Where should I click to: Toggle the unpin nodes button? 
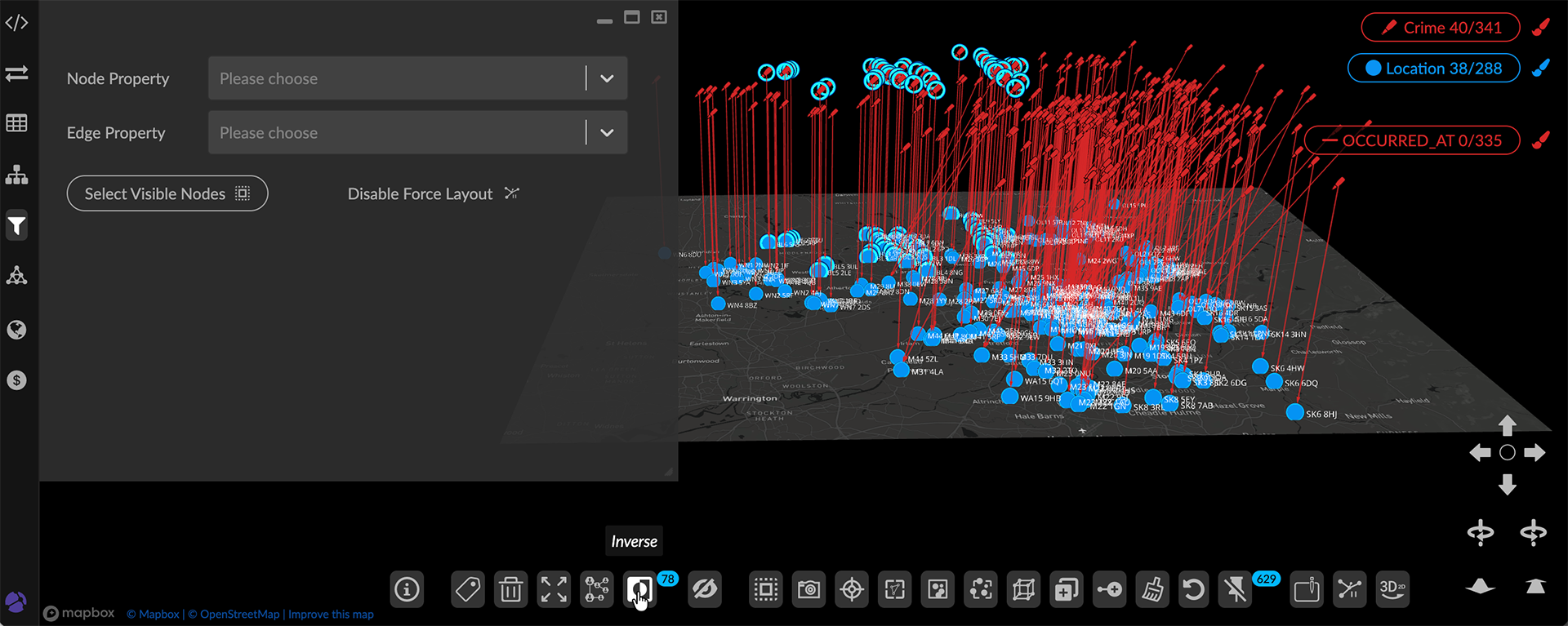point(1236,589)
